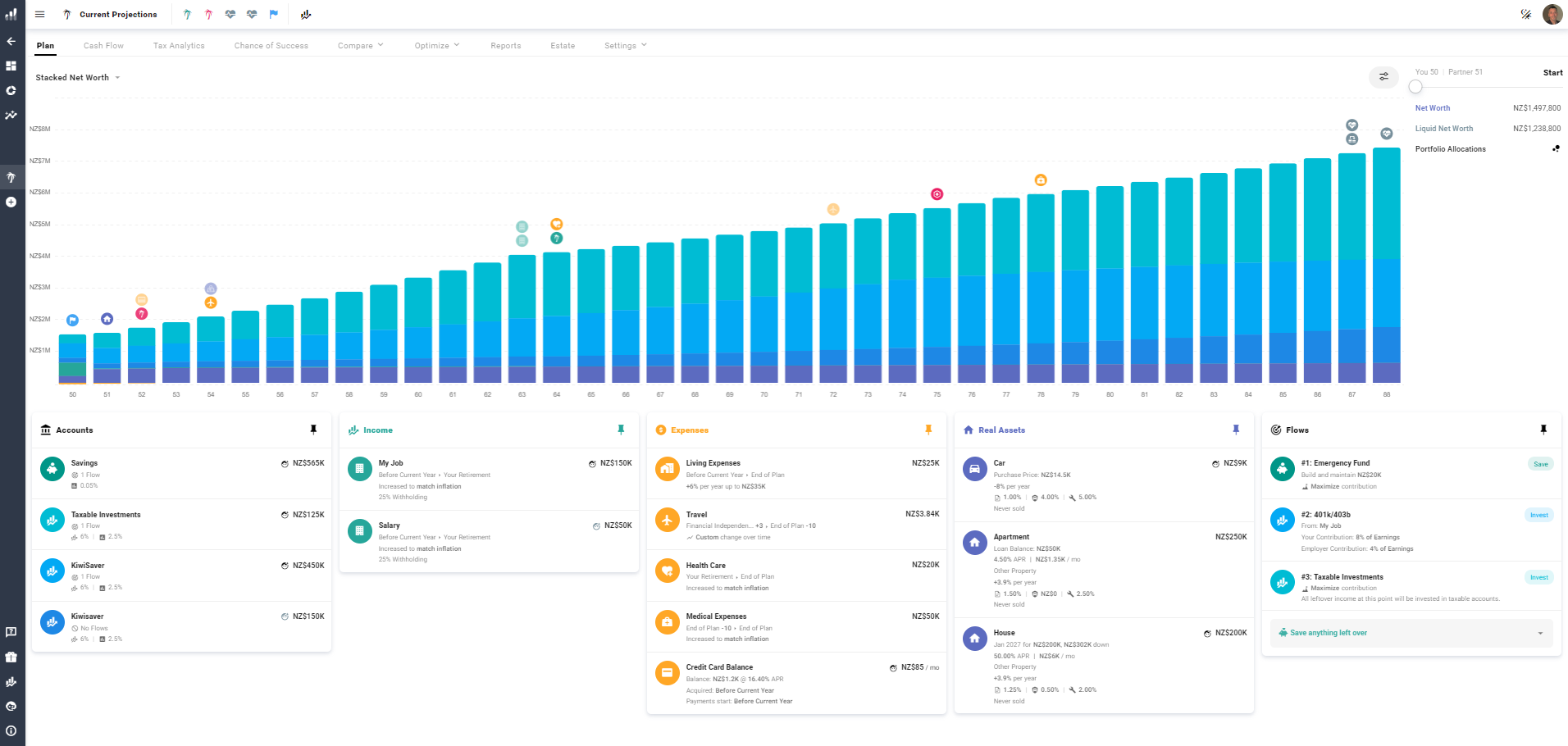Expand the Settings menu
This screenshot has width=1568, height=746.
click(x=626, y=45)
